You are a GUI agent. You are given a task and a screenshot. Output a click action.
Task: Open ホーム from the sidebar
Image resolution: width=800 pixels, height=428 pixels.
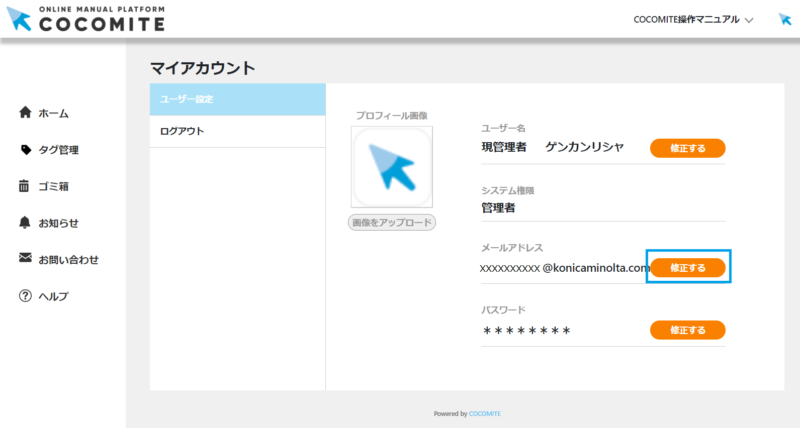(x=54, y=113)
